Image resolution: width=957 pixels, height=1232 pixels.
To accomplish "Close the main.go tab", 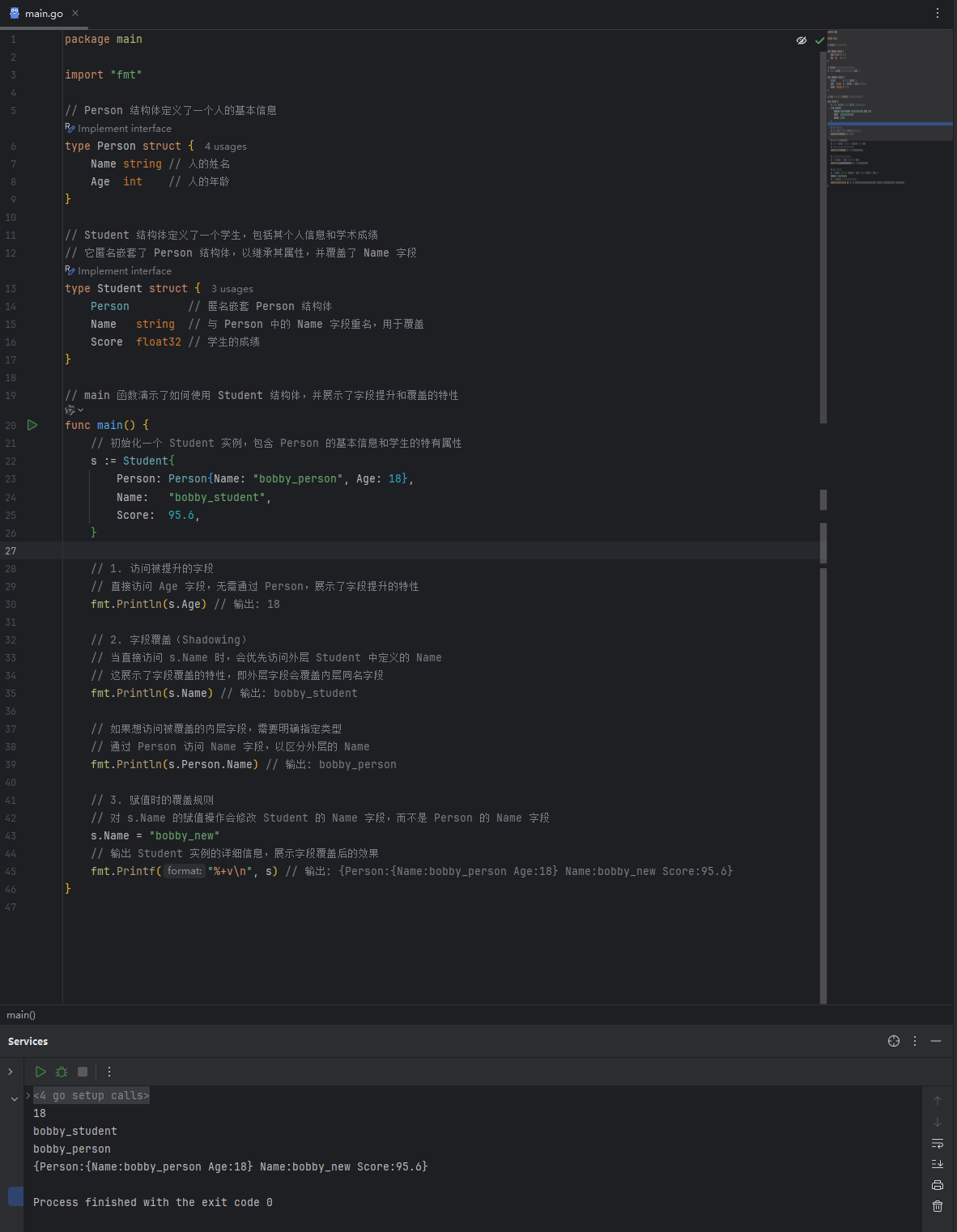I will pos(75,13).
